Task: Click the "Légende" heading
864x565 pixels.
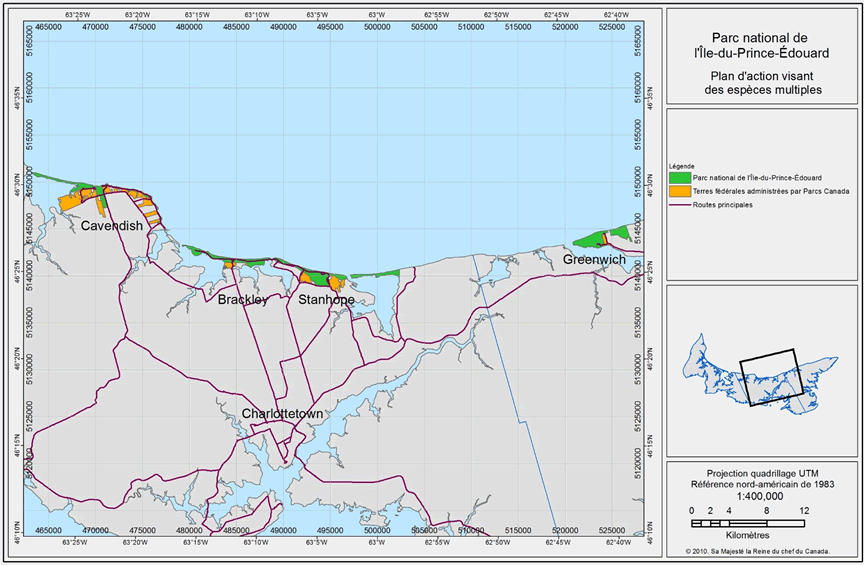Action: [x=683, y=166]
